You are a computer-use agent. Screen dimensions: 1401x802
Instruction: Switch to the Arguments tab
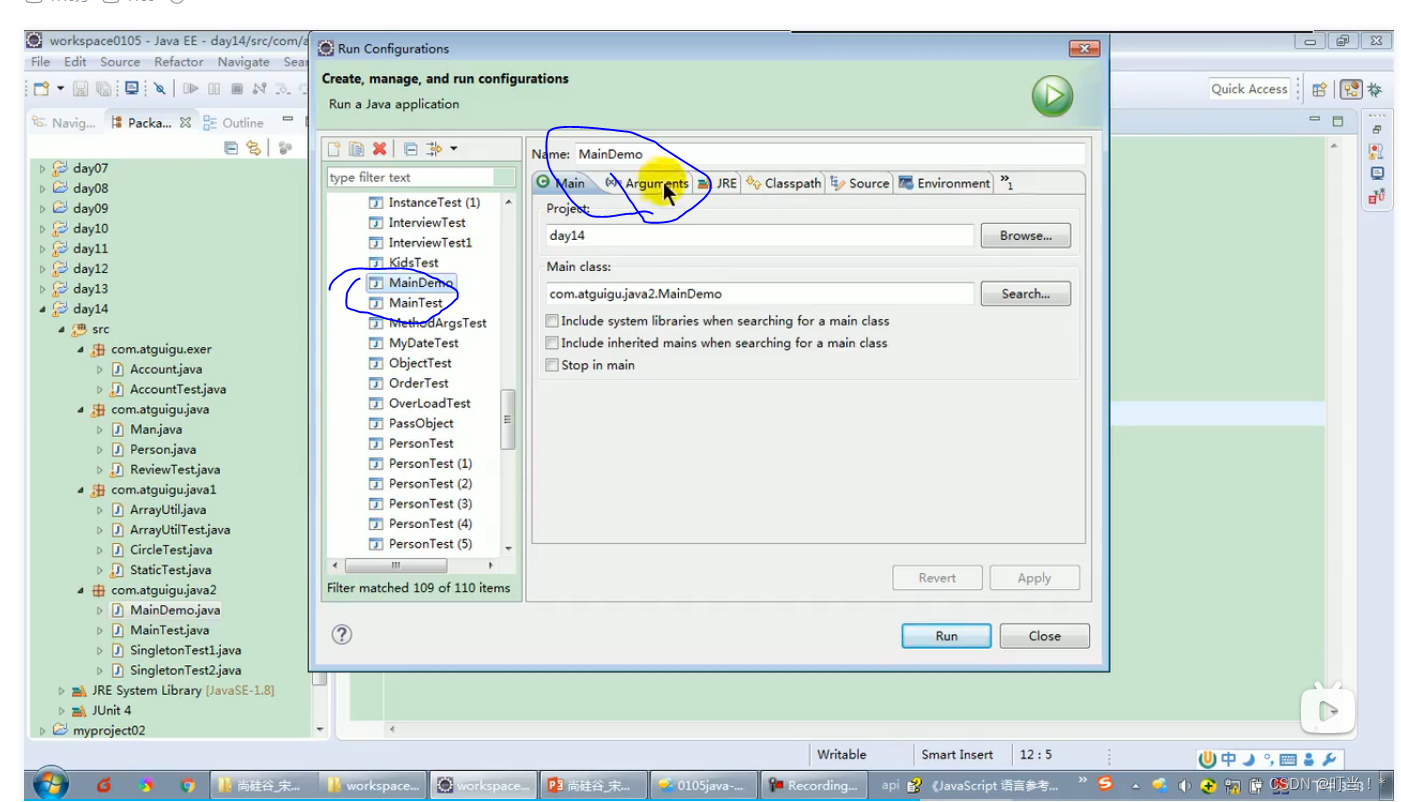pos(647,183)
